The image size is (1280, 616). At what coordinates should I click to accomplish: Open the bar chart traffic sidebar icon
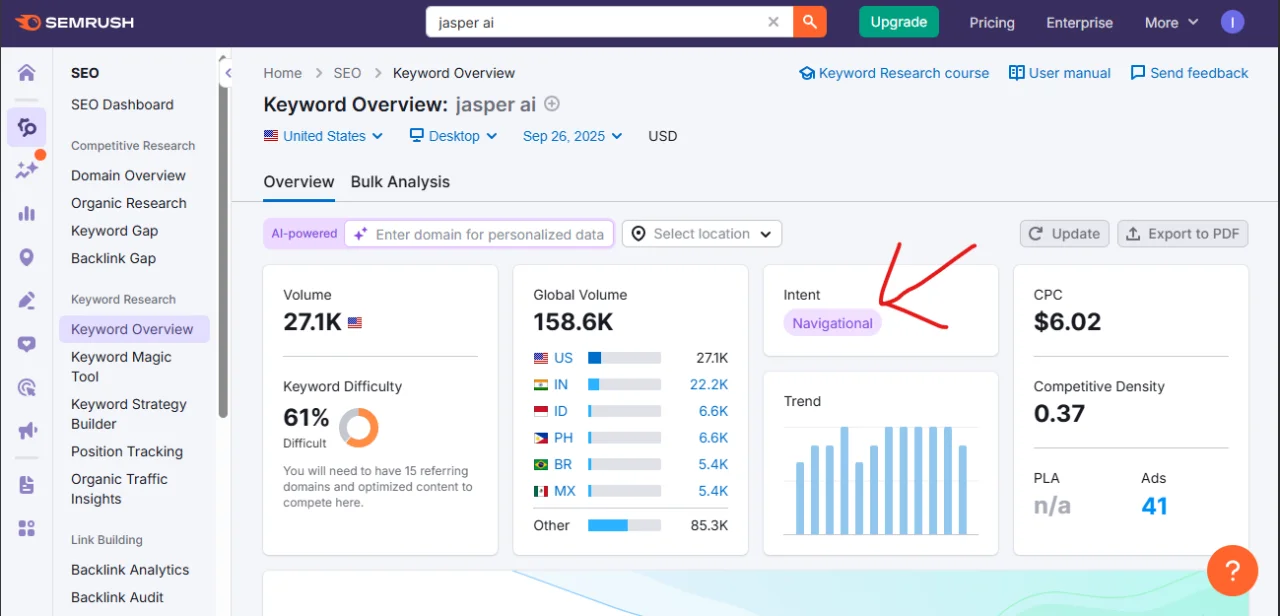coord(27,213)
